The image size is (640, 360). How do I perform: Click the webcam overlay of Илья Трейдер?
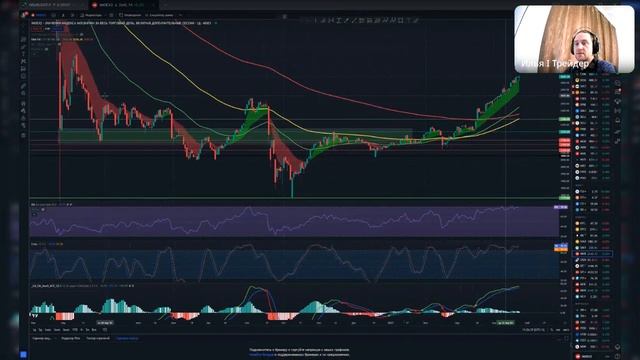pyautogui.click(x=574, y=39)
